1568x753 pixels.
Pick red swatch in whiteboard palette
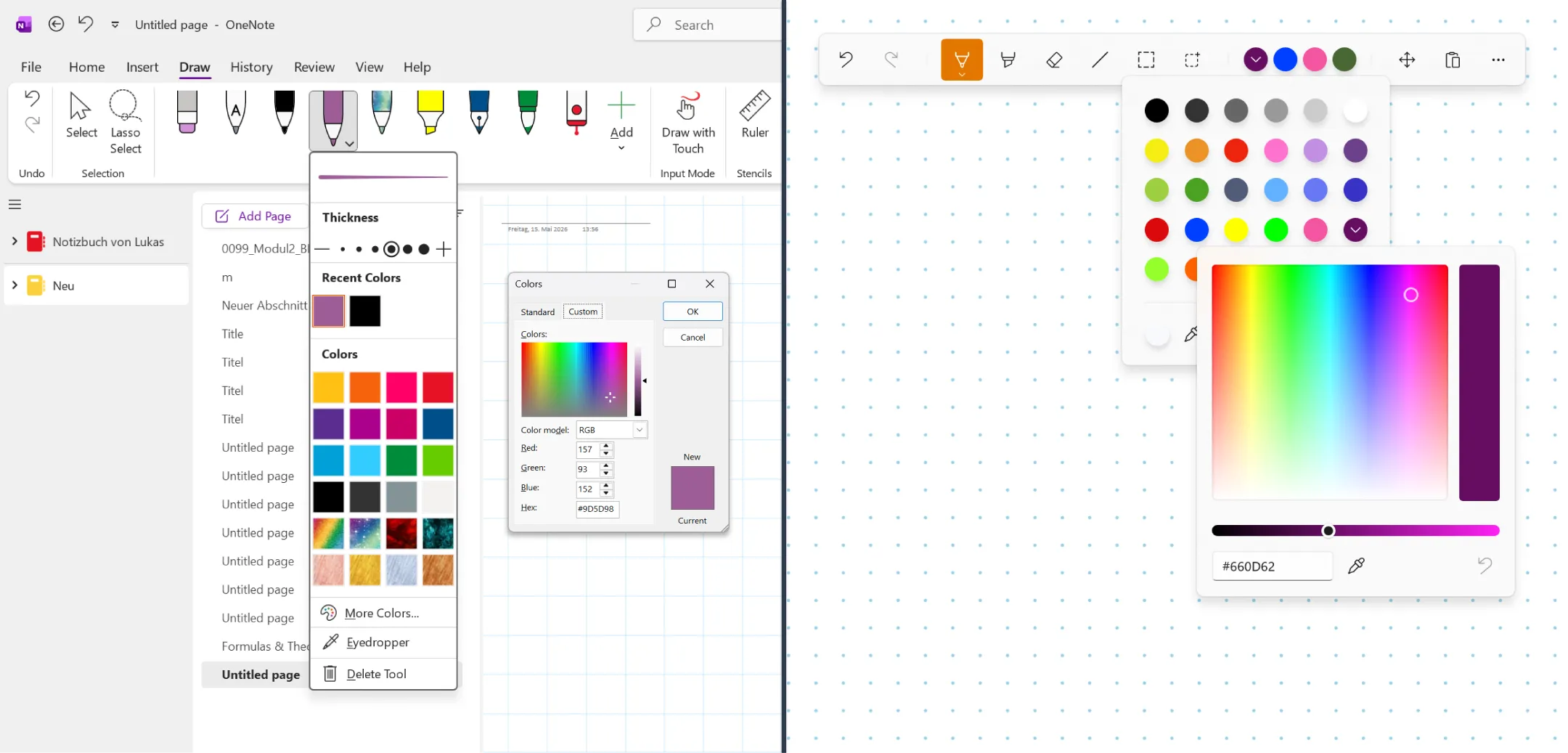[x=1156, y=229]
